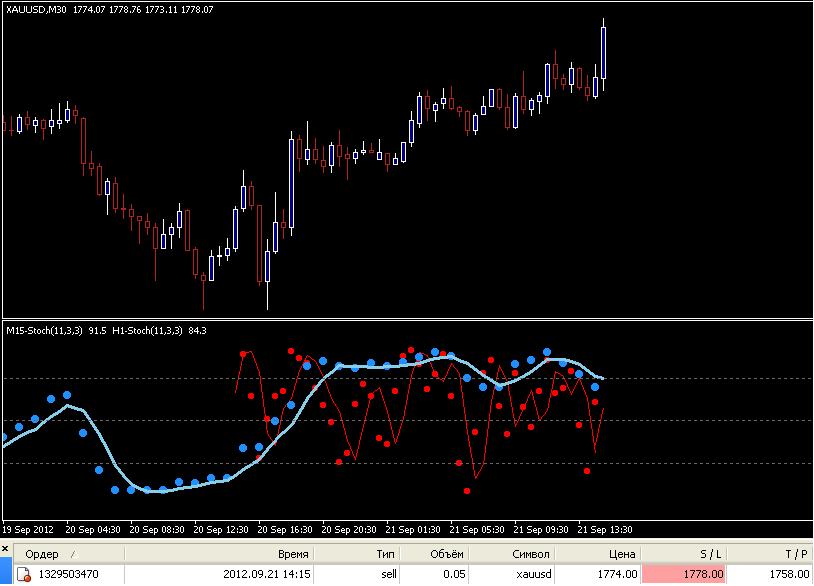Click the 21 Sep 13:30 time label
Screen dimensions: 814x586
coord(605,529)
